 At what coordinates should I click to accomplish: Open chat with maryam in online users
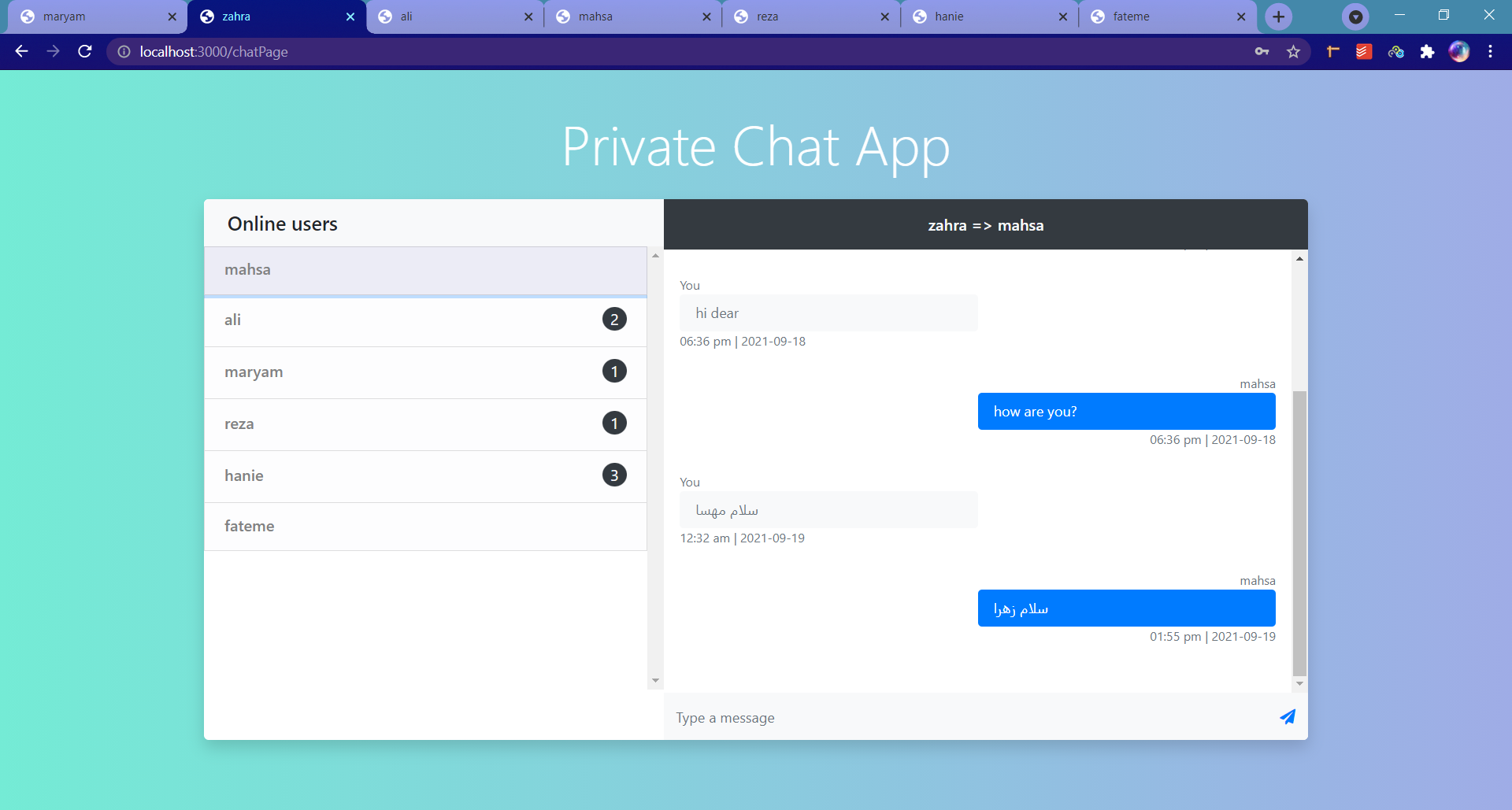click(x=425, y=372)
